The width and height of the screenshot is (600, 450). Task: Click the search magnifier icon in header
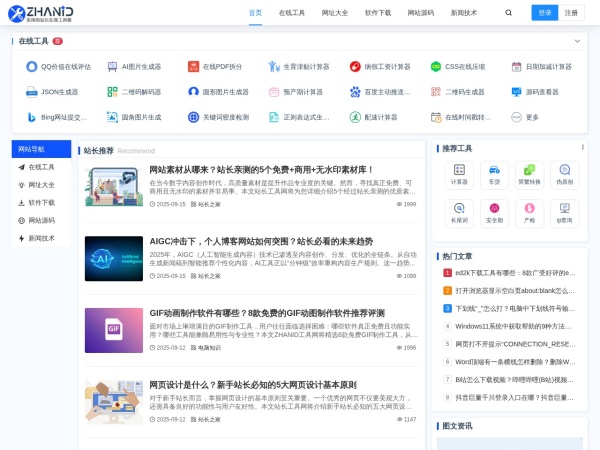click(508, 13)
